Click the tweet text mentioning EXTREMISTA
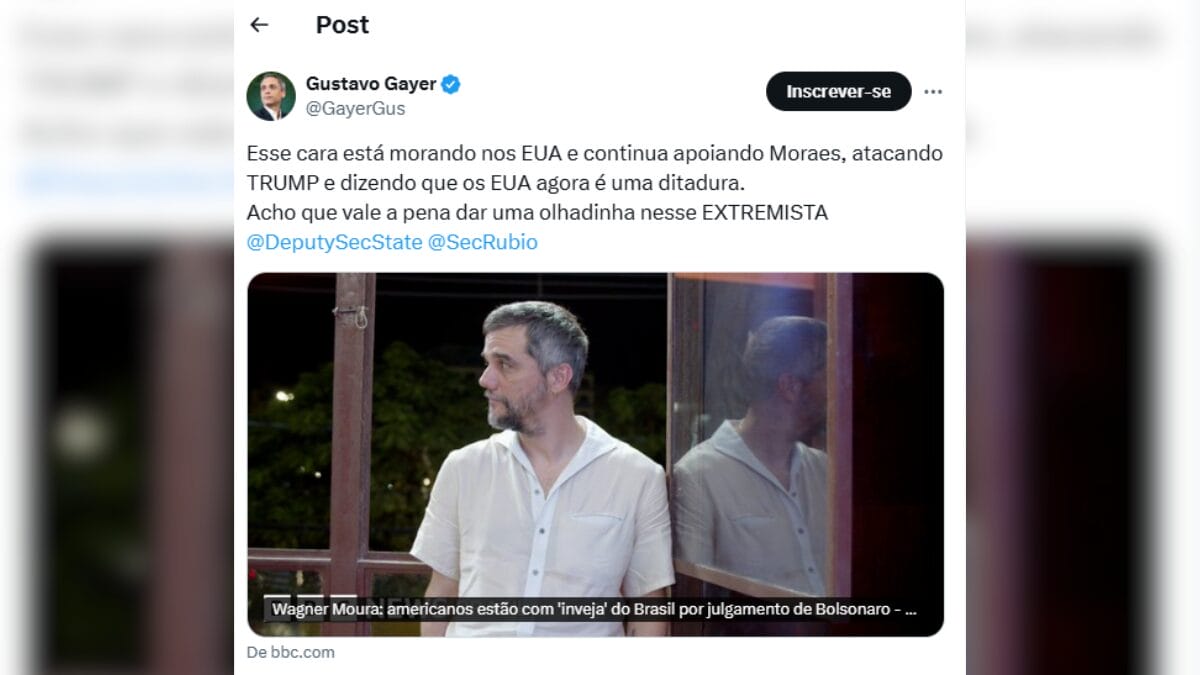This screenshot has width=1200, height=675. pyautogui.click(x=537, y=213)
